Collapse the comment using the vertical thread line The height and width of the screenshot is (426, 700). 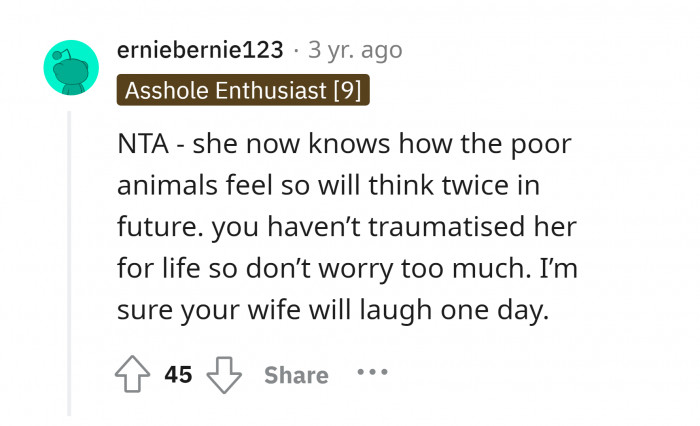(x=69, y=260)
